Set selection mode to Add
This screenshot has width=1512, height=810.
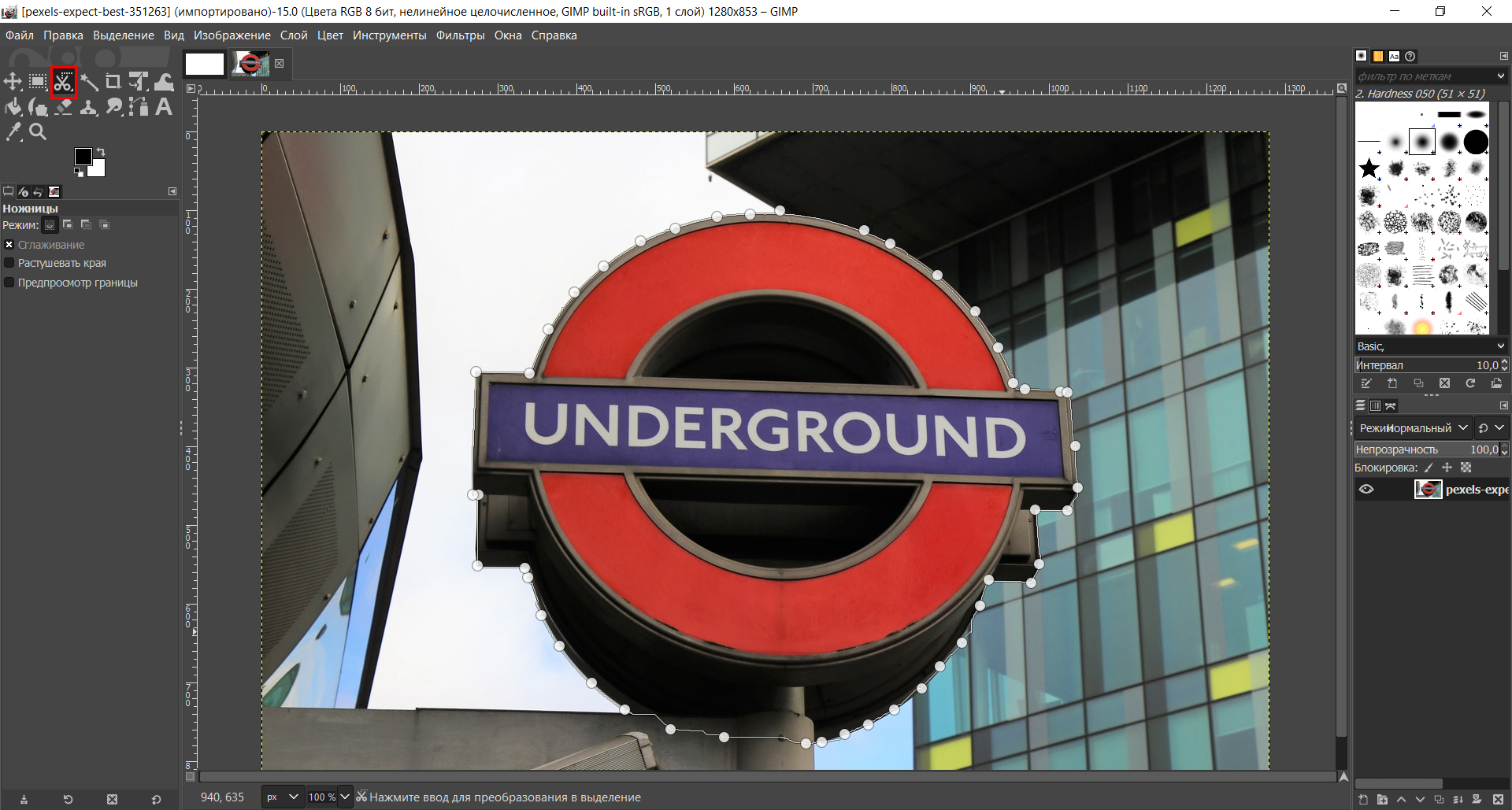tap(68, 225)
